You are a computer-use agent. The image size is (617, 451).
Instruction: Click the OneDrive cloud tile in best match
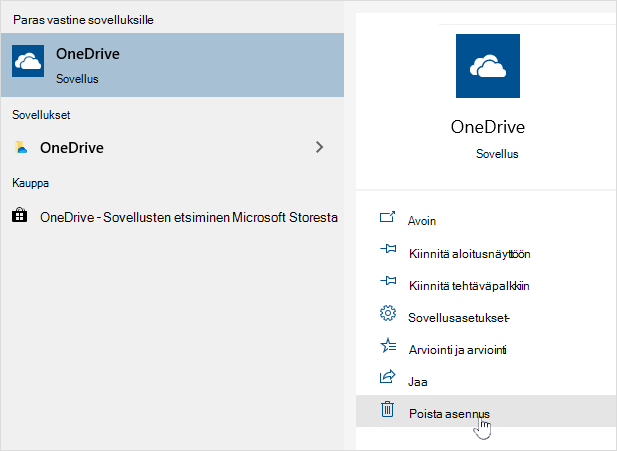point(28,61)
